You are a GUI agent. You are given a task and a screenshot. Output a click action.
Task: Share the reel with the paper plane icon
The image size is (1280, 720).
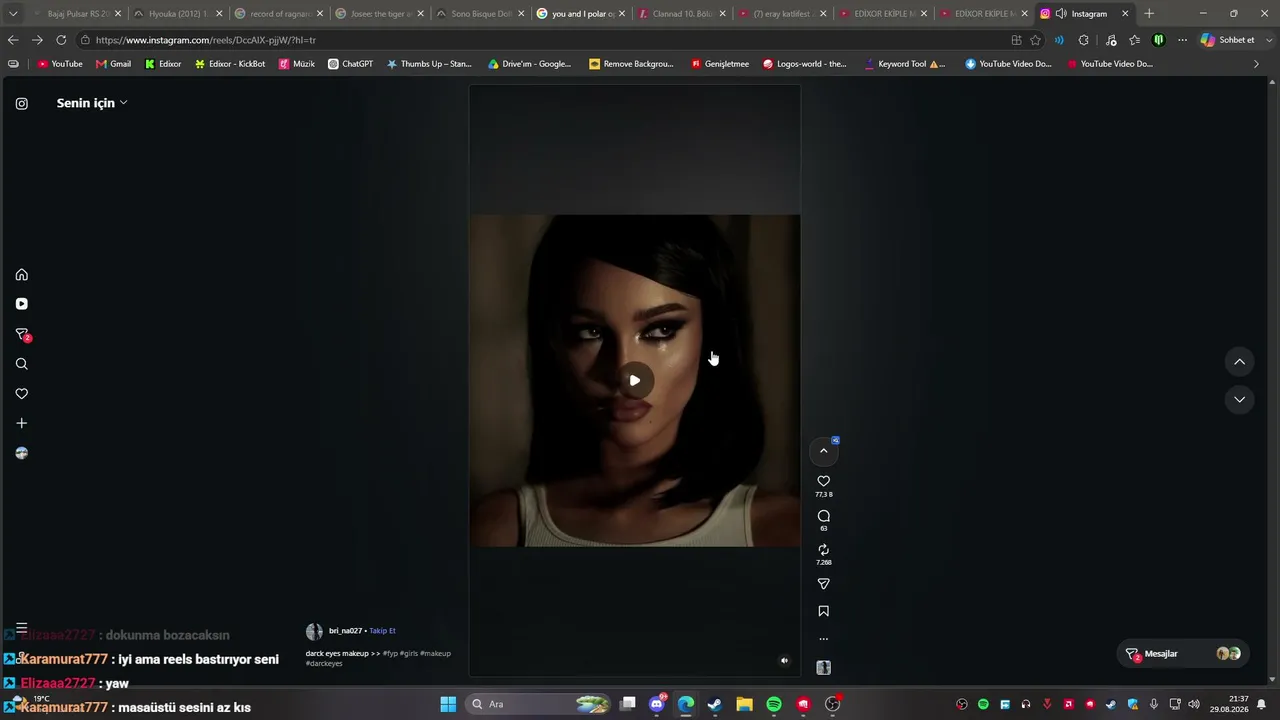coord(824,584)
